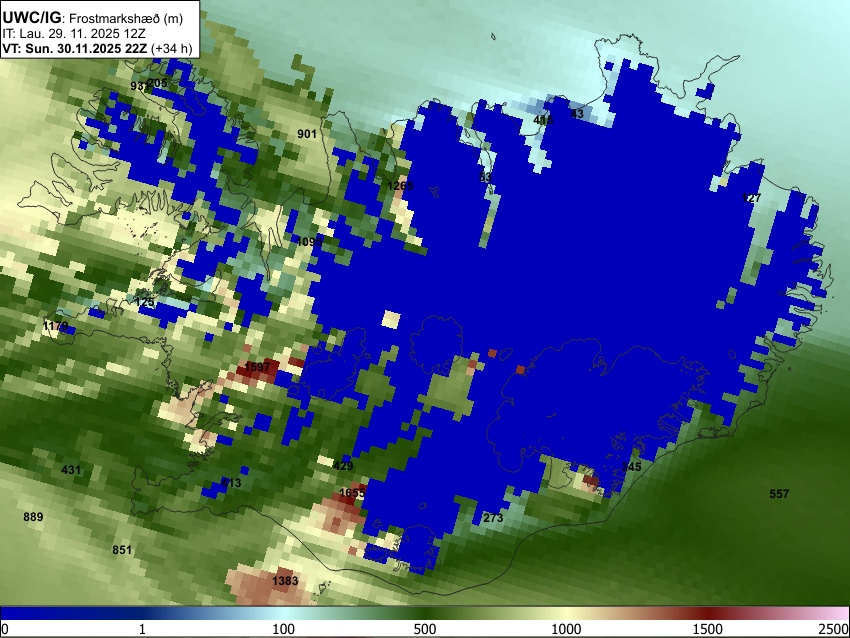Click the 1000 legend tick
The height and width of the screenshot is (638, 850).
[x=566, y=629]
